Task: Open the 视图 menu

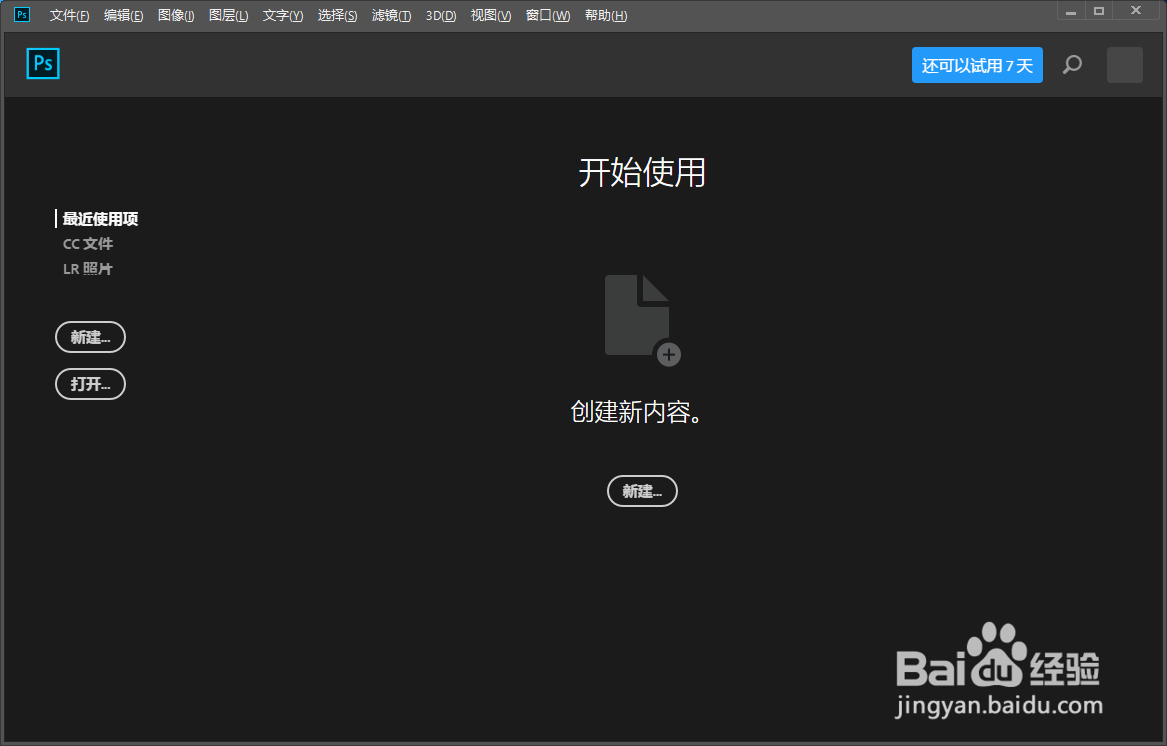Action: (x=490, y=15)
